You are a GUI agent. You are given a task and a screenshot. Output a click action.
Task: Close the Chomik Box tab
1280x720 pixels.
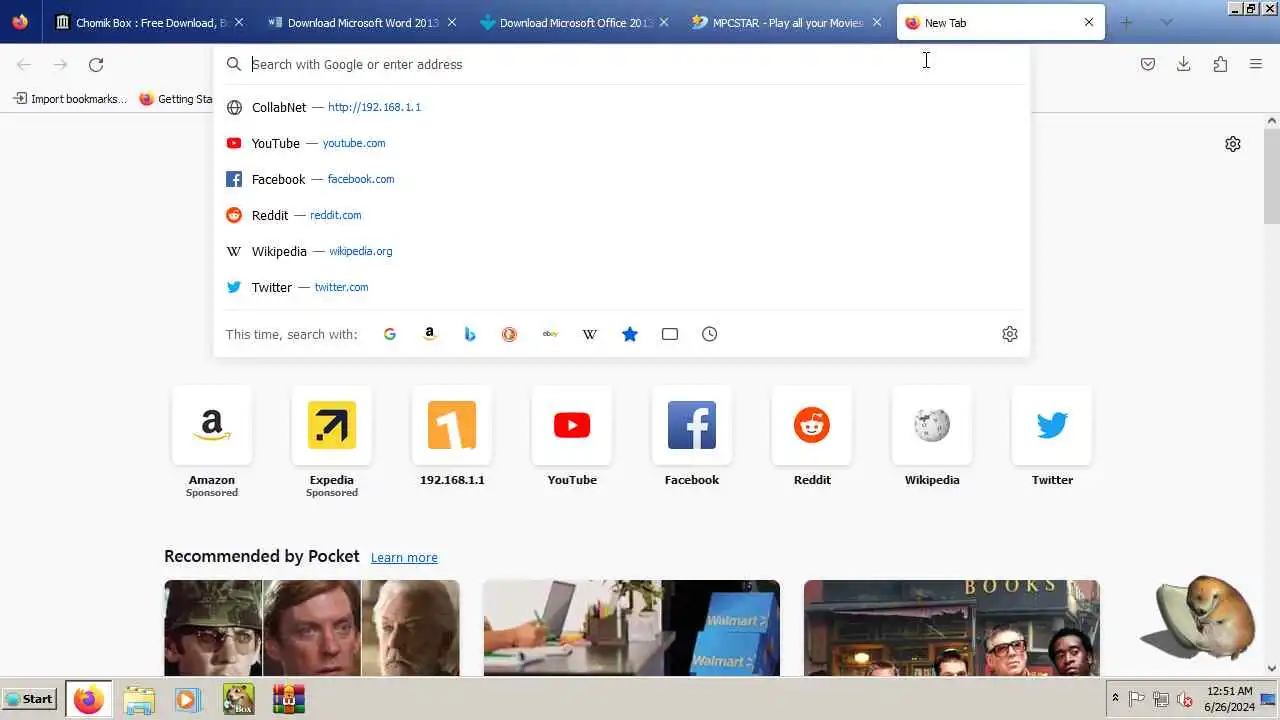[239, 22]
